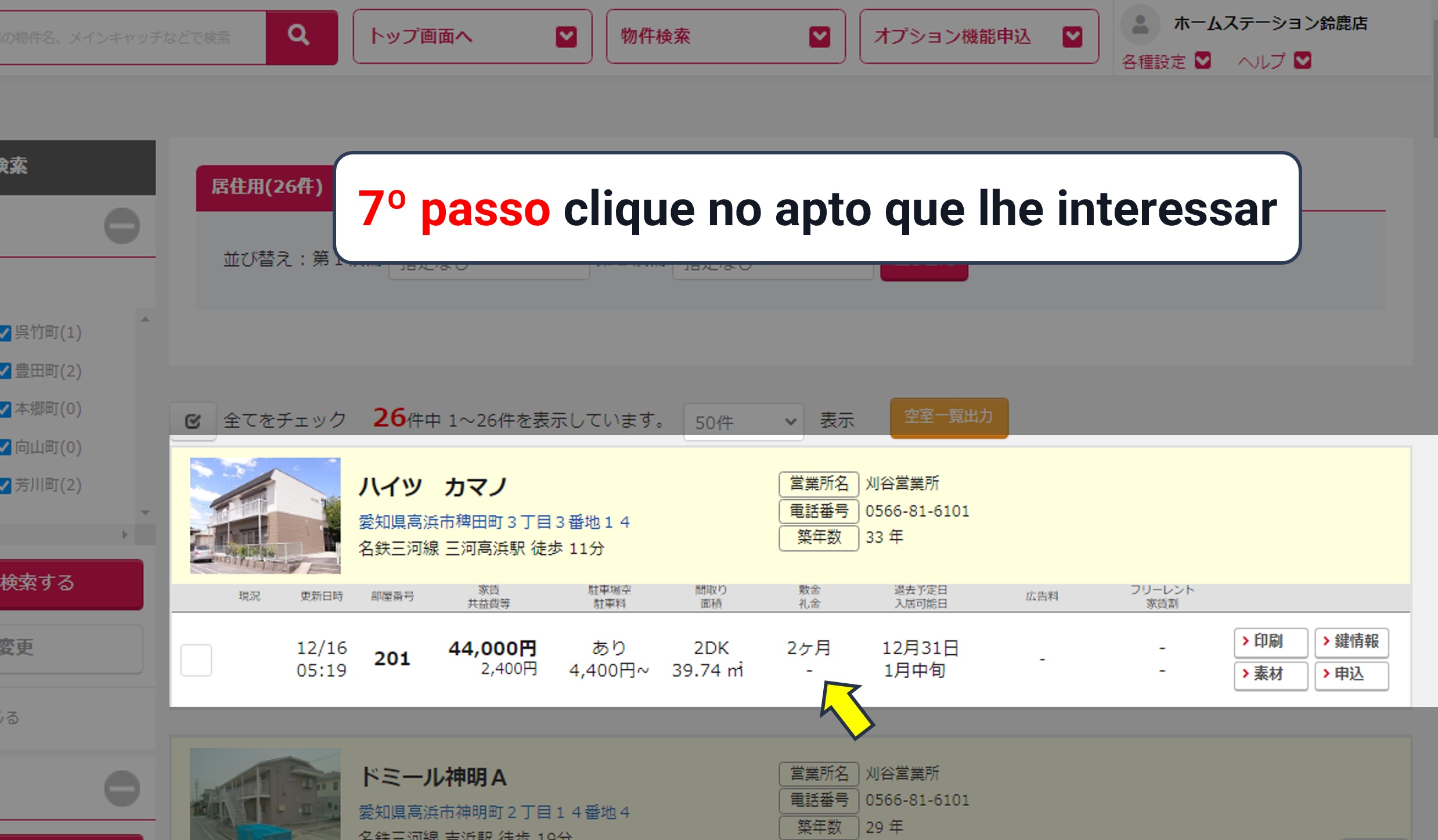Image resolution: width=1438 pixels, height=840 pixels.
Task: Tick the checkbox for room 201
Action: (x=196, y=659)
